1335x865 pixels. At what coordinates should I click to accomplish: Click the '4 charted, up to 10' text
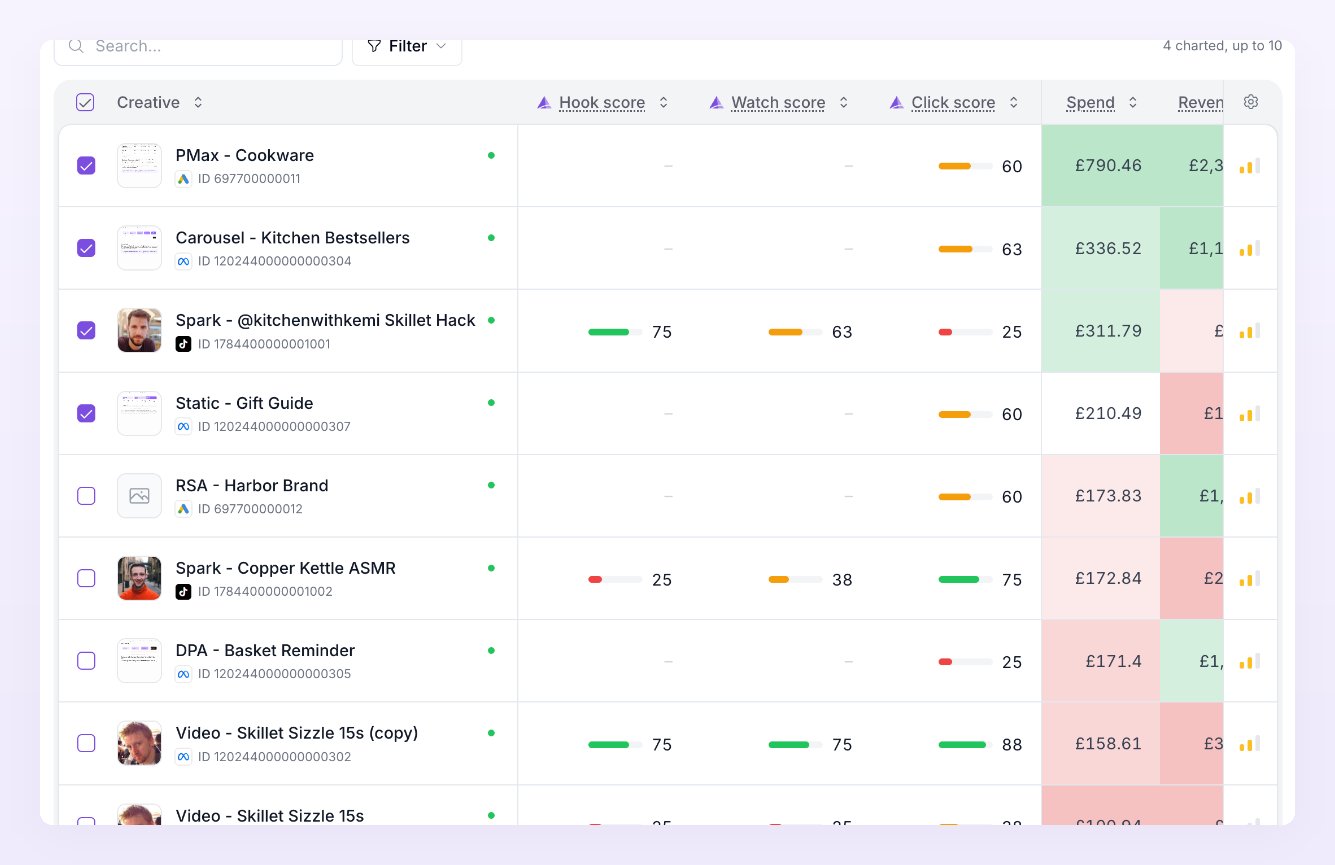tap(1222, 46)
